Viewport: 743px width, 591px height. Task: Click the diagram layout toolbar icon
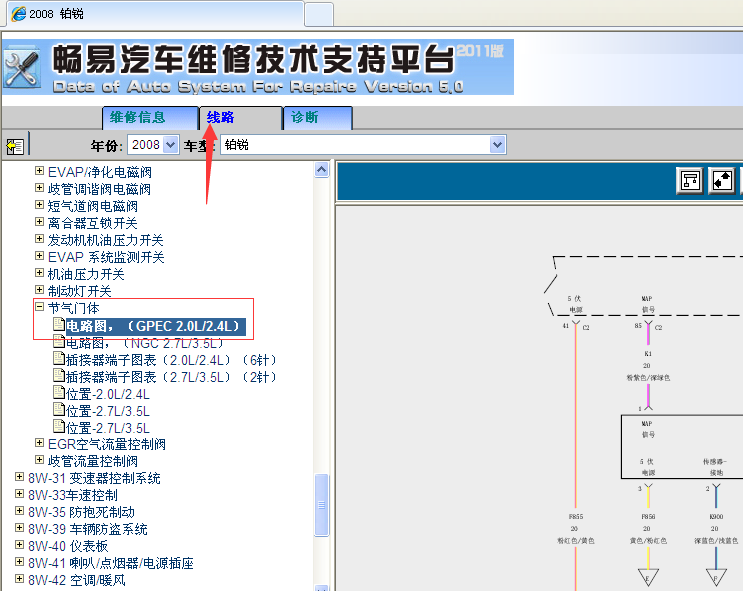(x=690, y=181)
